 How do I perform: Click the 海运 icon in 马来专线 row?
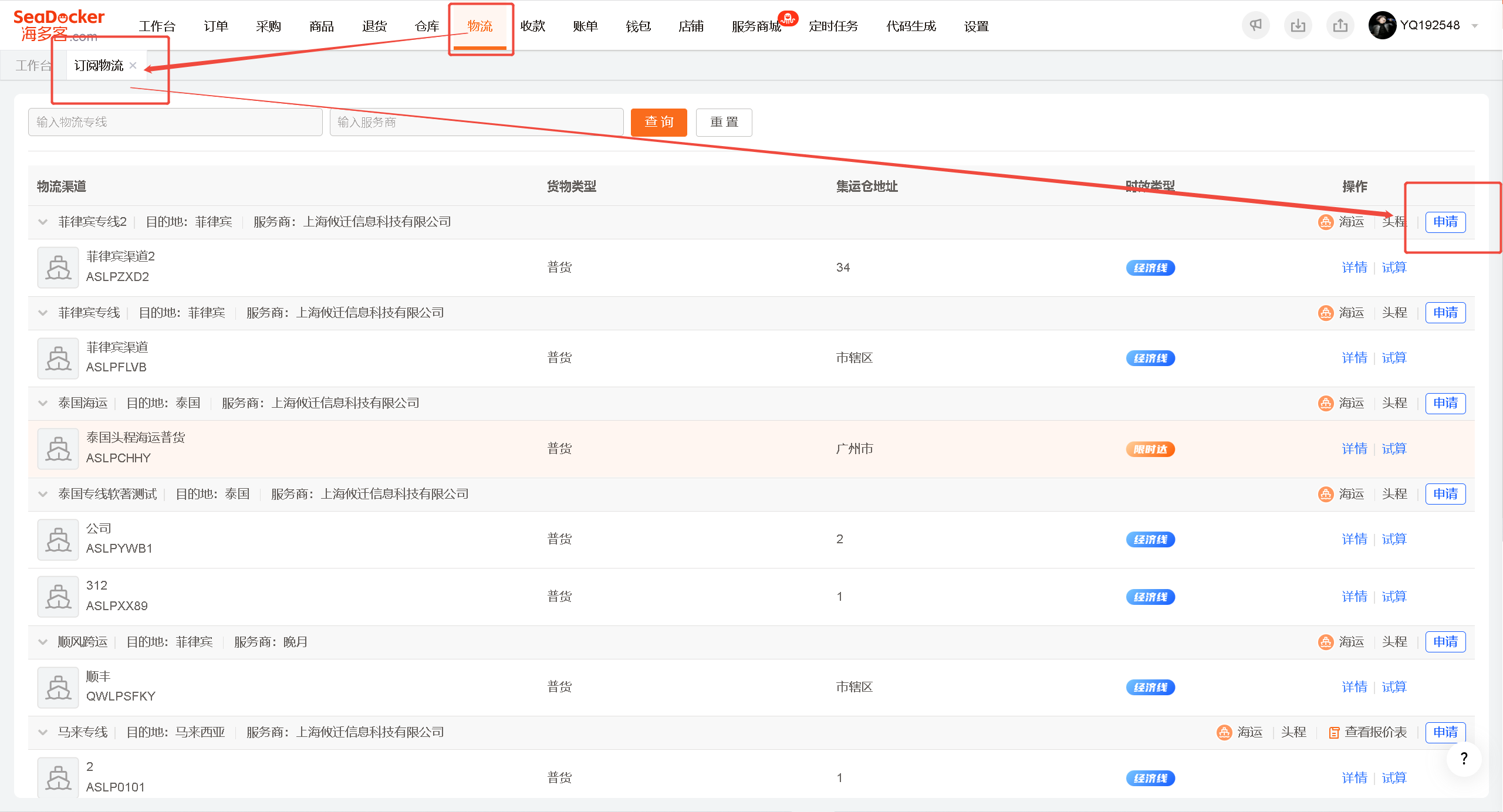pyautogui.click(x=1224, y=732)
